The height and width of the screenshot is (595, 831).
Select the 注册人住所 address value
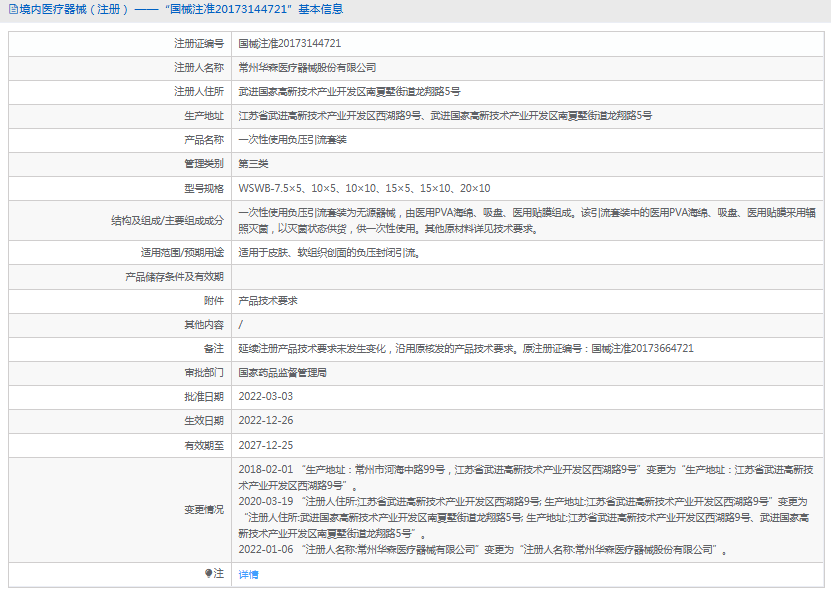(349, 92)
